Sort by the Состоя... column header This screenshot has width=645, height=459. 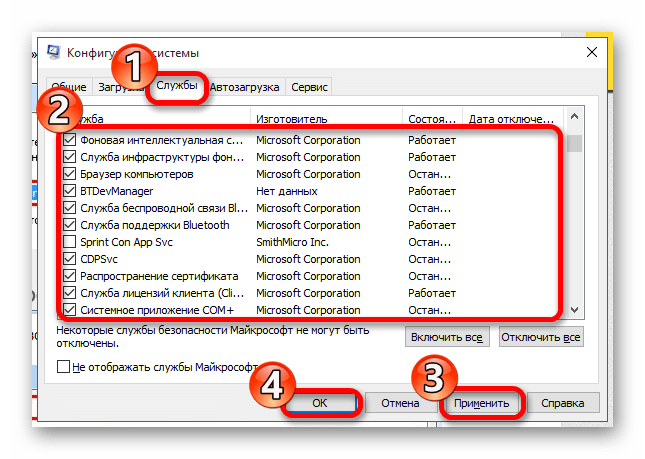(432, 119)
